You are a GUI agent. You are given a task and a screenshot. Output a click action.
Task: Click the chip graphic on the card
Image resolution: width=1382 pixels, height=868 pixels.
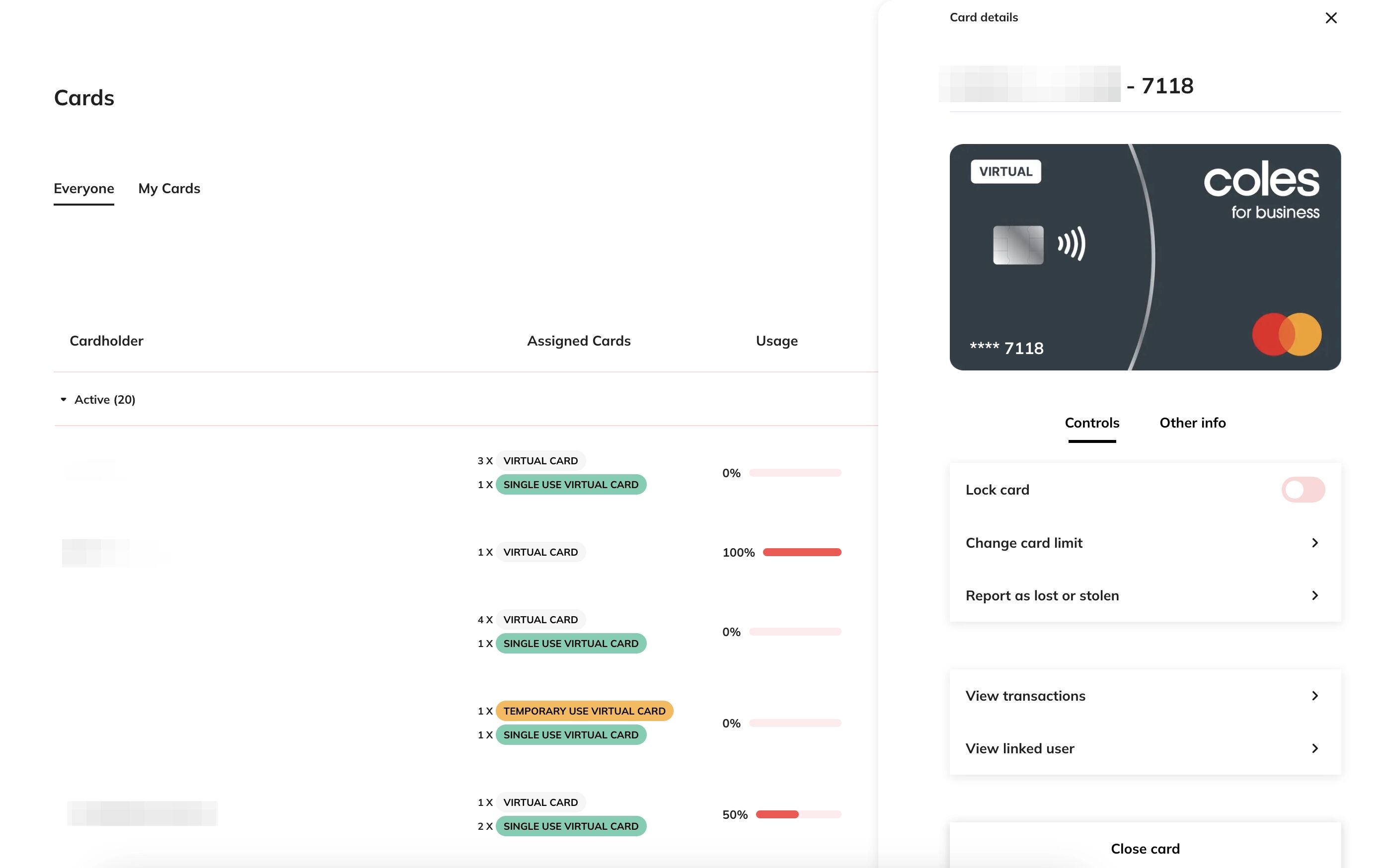1018,245
